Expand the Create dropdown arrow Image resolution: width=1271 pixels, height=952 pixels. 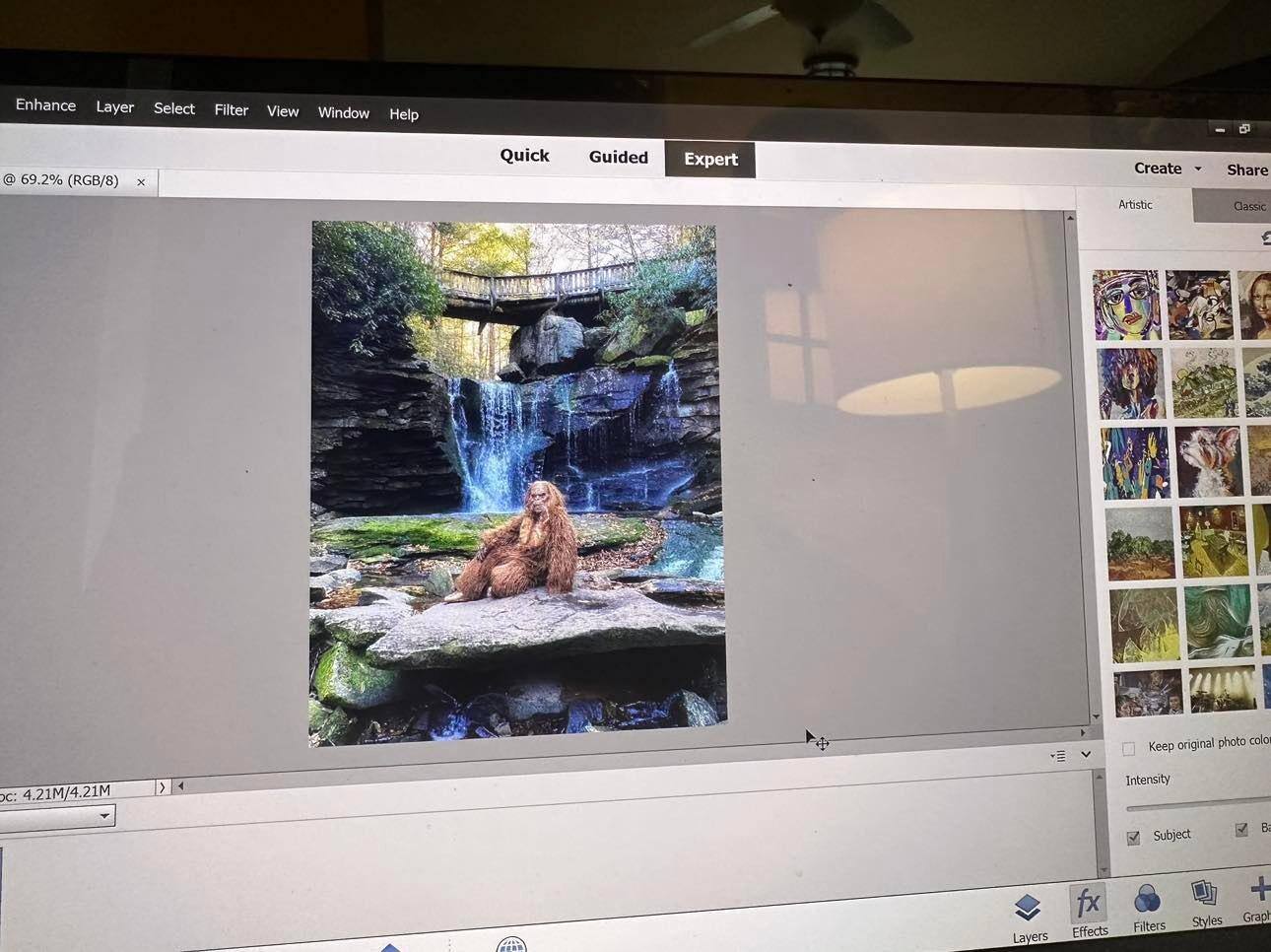[1198, 169]
